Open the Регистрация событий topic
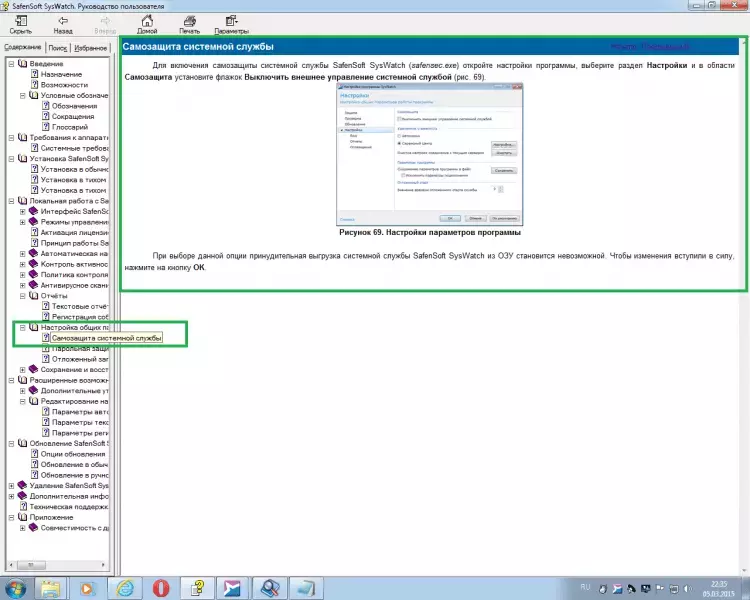 pyautogui.click(x=80, y=317)
